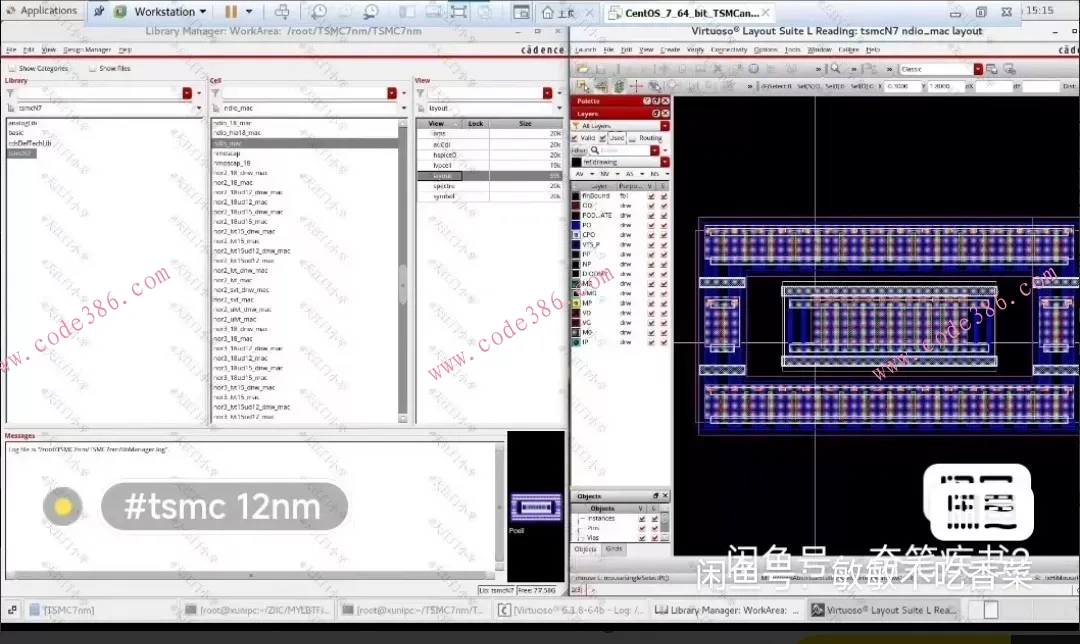Enable the Show Files checkbox

coord(93,69)
